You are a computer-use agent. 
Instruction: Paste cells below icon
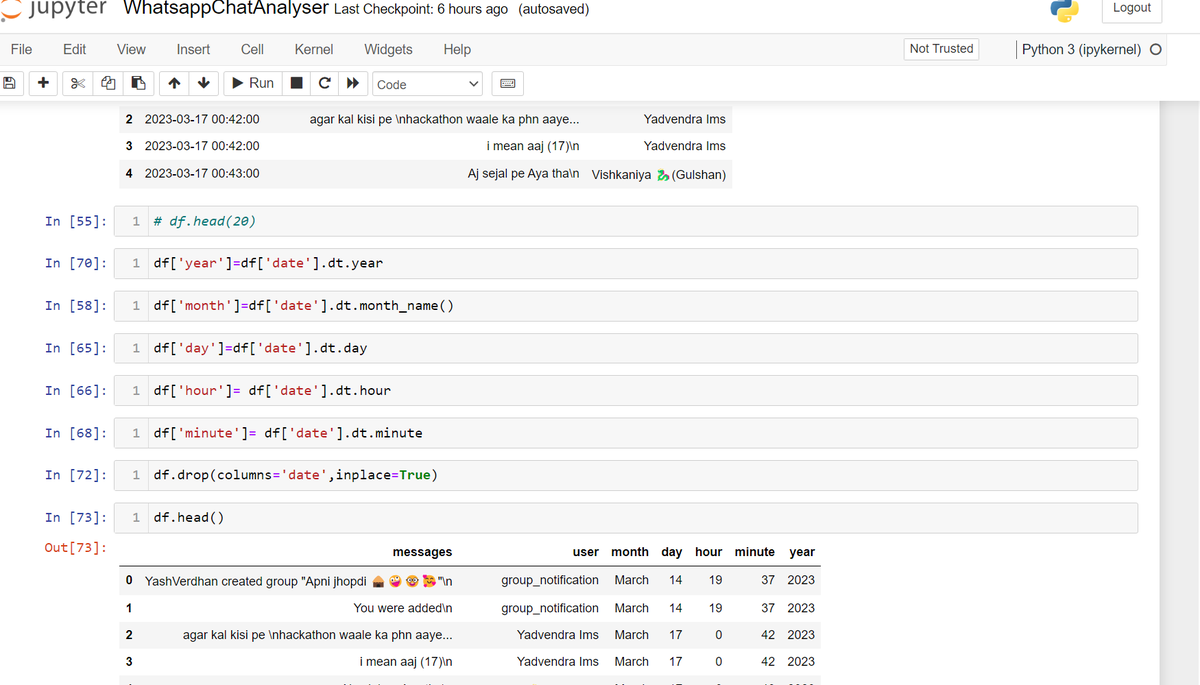[139, 84]
